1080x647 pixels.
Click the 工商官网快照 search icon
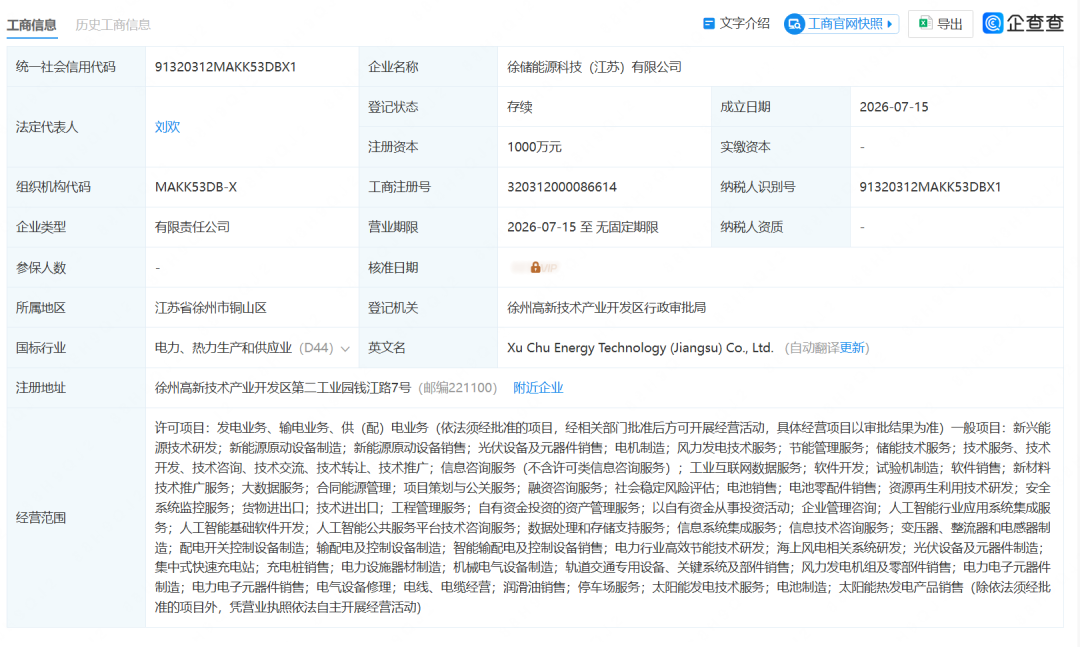point(794,24)
